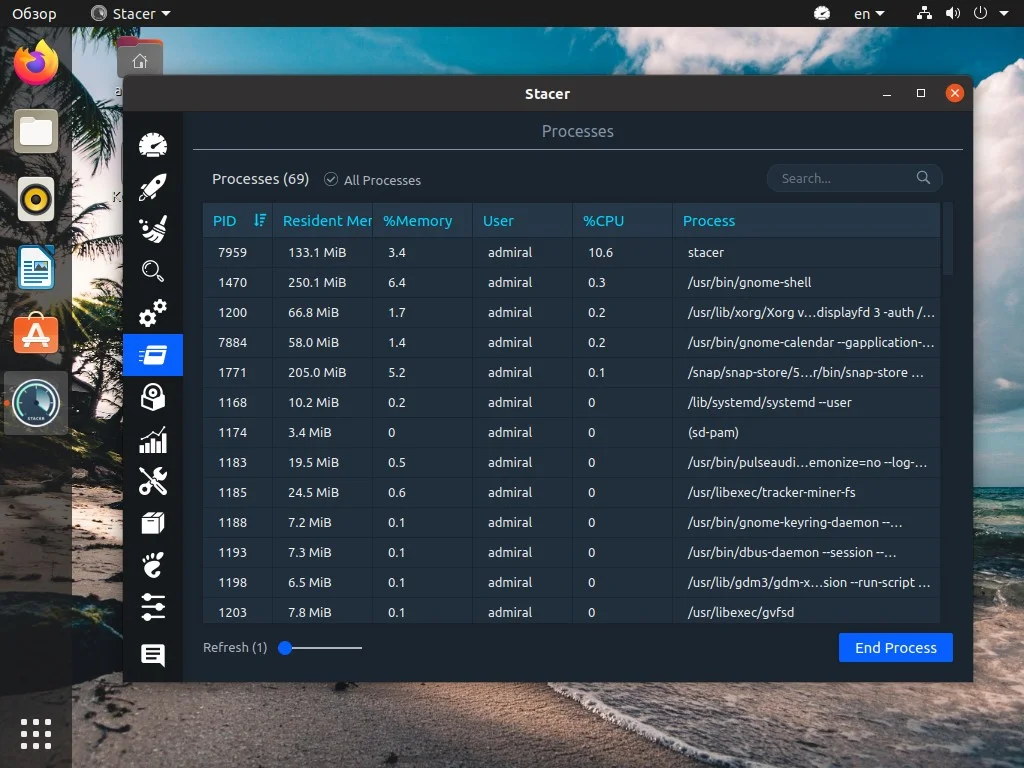The height and width of the screenshot is (768, 1024).
Task: Enable the All Processes filter
Action: point(330,180)
